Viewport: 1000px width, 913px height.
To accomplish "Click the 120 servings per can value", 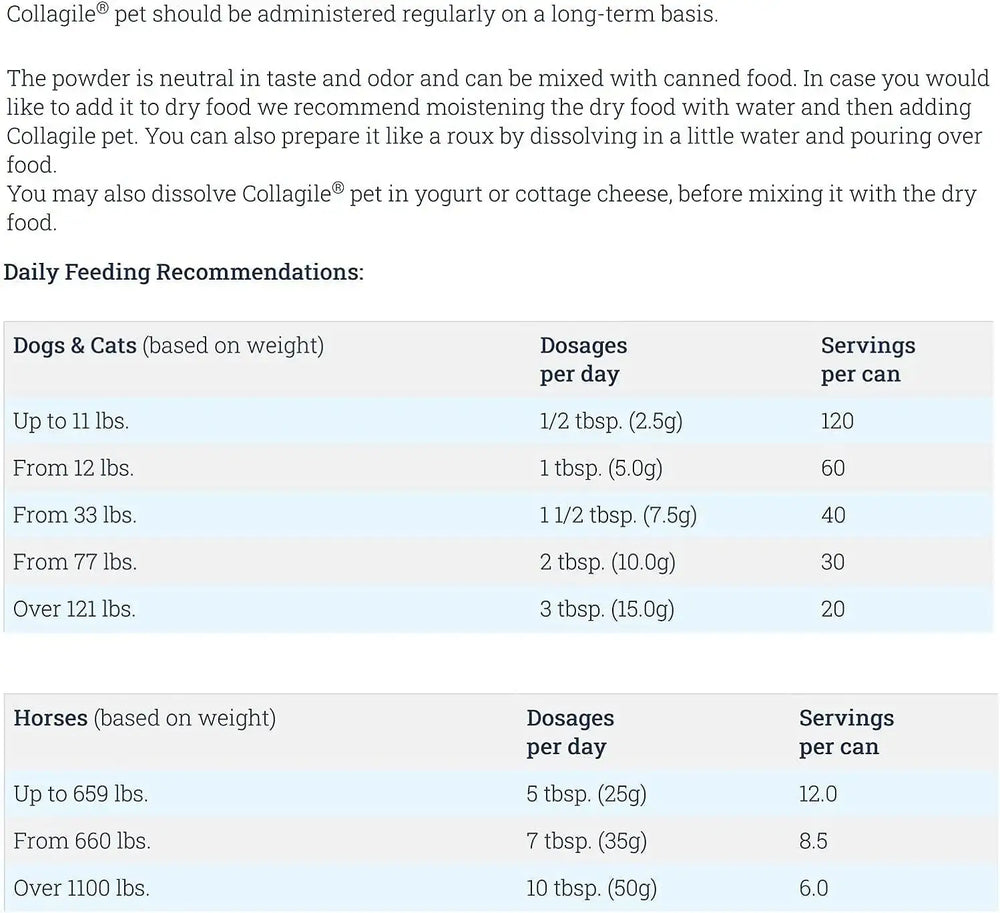I will coord(837,421).
